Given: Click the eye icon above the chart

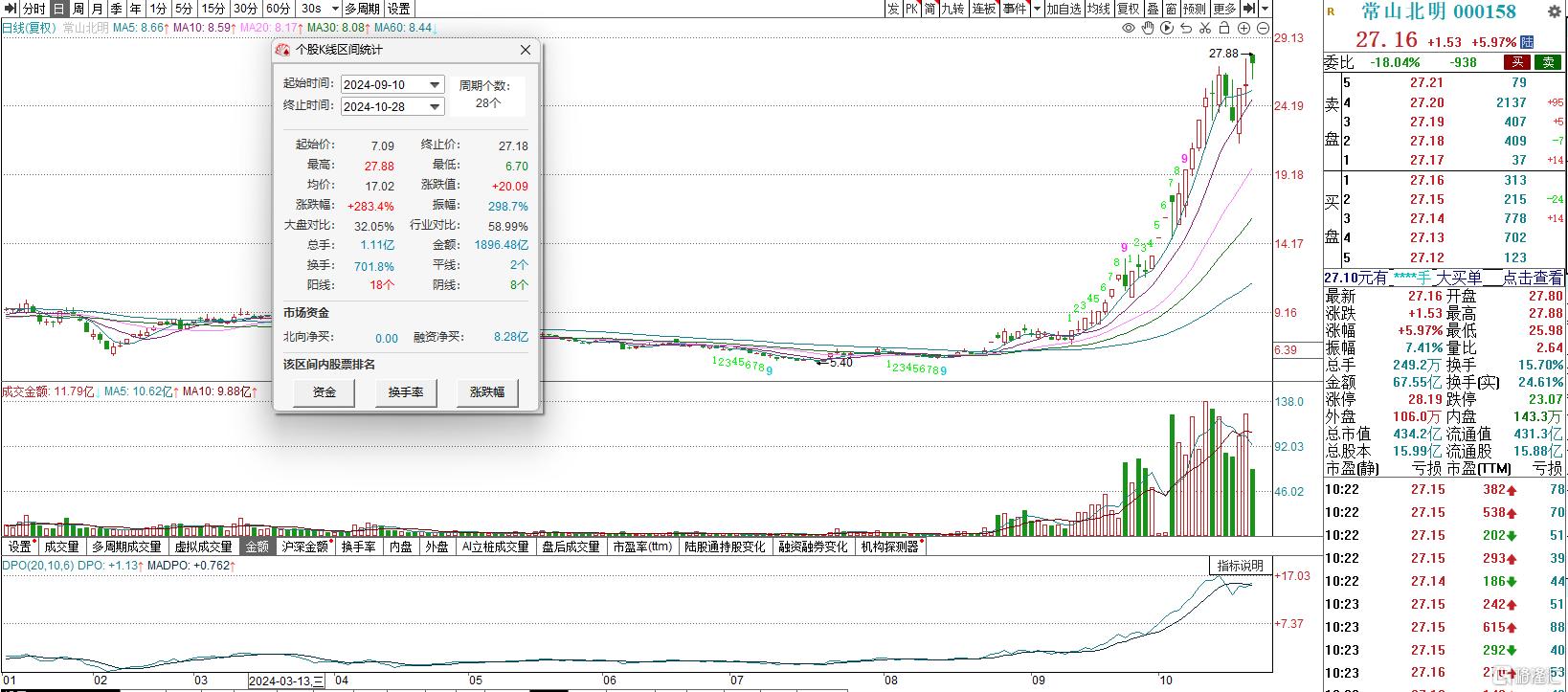Looking at the screenshot, I should (1129, 29).
